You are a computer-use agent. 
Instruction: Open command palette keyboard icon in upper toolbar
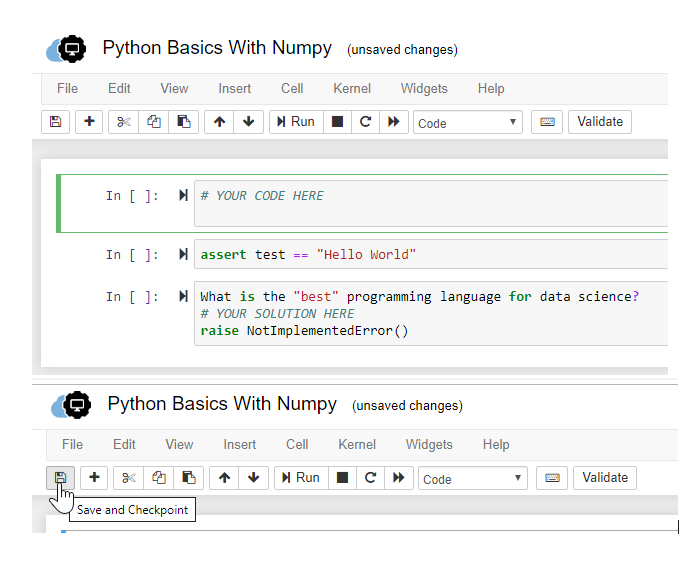547,122
